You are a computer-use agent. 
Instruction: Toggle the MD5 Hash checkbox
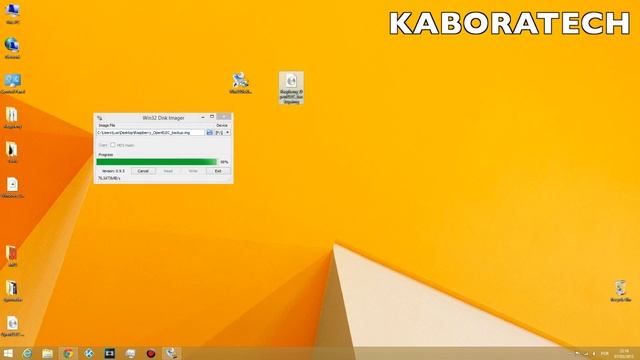point(113,145)
